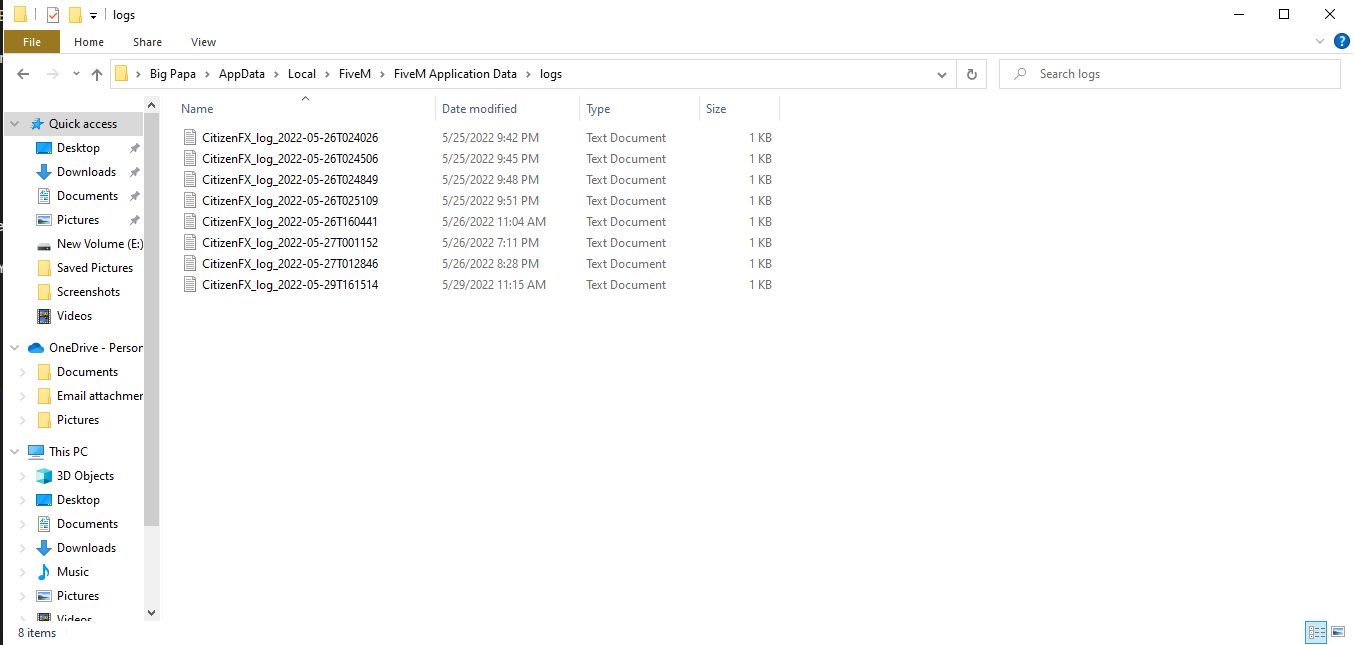Open 3D Objects under This PC
Viewport: 1354px width, 645px height.
[x=85, y=476]
